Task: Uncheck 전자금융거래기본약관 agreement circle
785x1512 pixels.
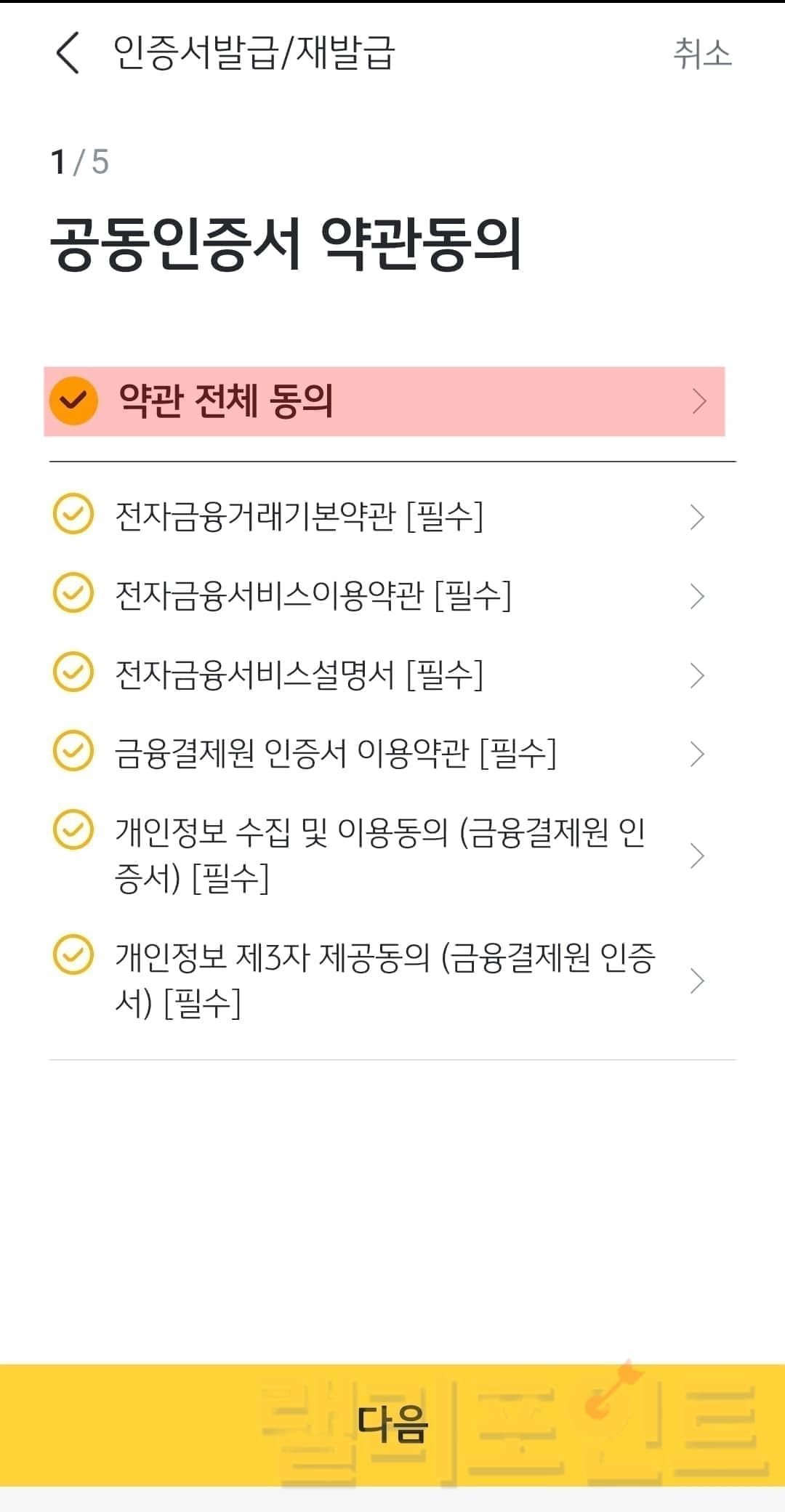Action: (x=73, y=515)
